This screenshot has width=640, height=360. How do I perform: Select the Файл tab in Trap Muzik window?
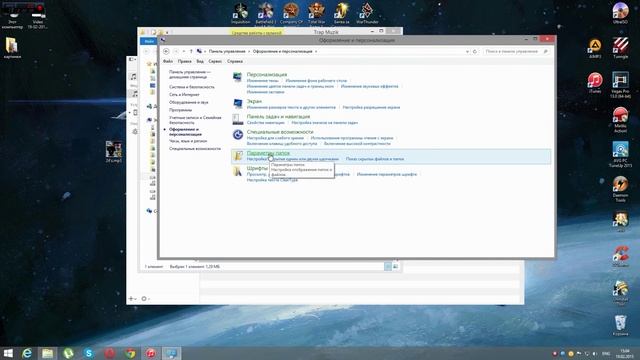coord(149,41)
